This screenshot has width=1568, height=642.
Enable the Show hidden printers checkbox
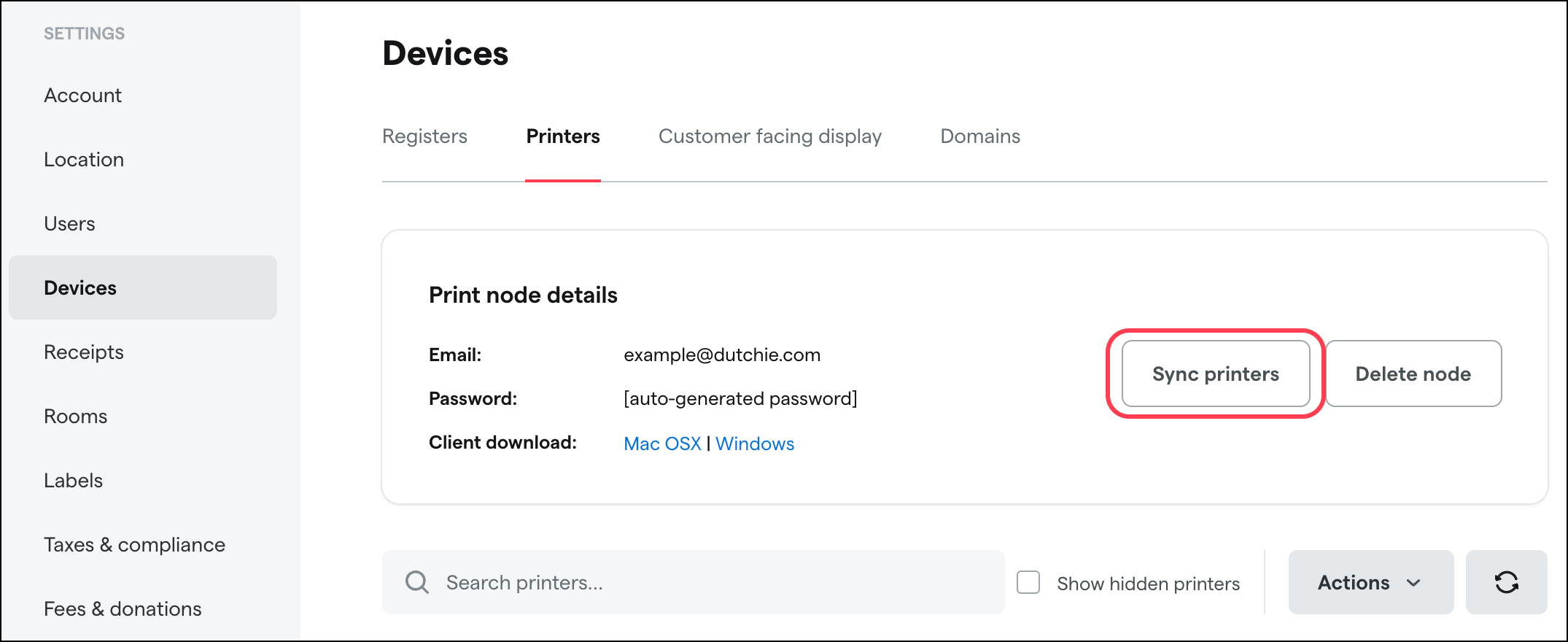click(1028, 582)
